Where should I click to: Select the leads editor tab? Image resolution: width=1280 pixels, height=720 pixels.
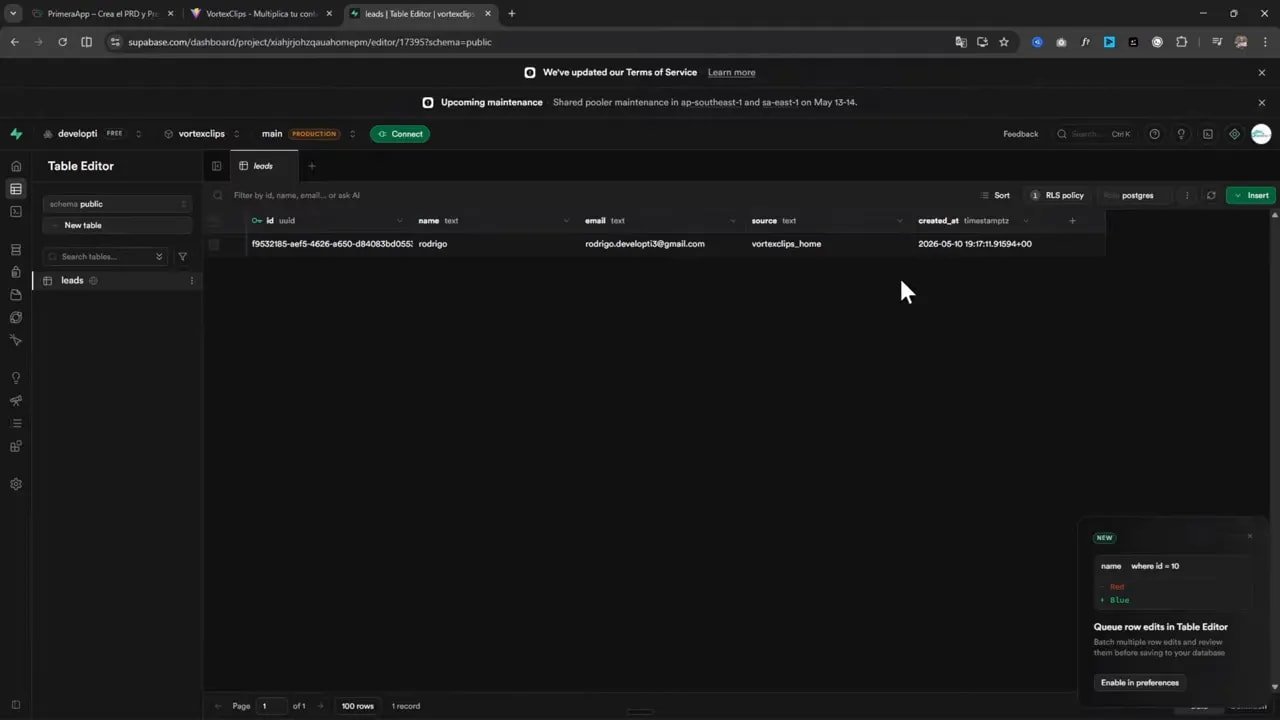pyautogui.click(x=264, y=166)
